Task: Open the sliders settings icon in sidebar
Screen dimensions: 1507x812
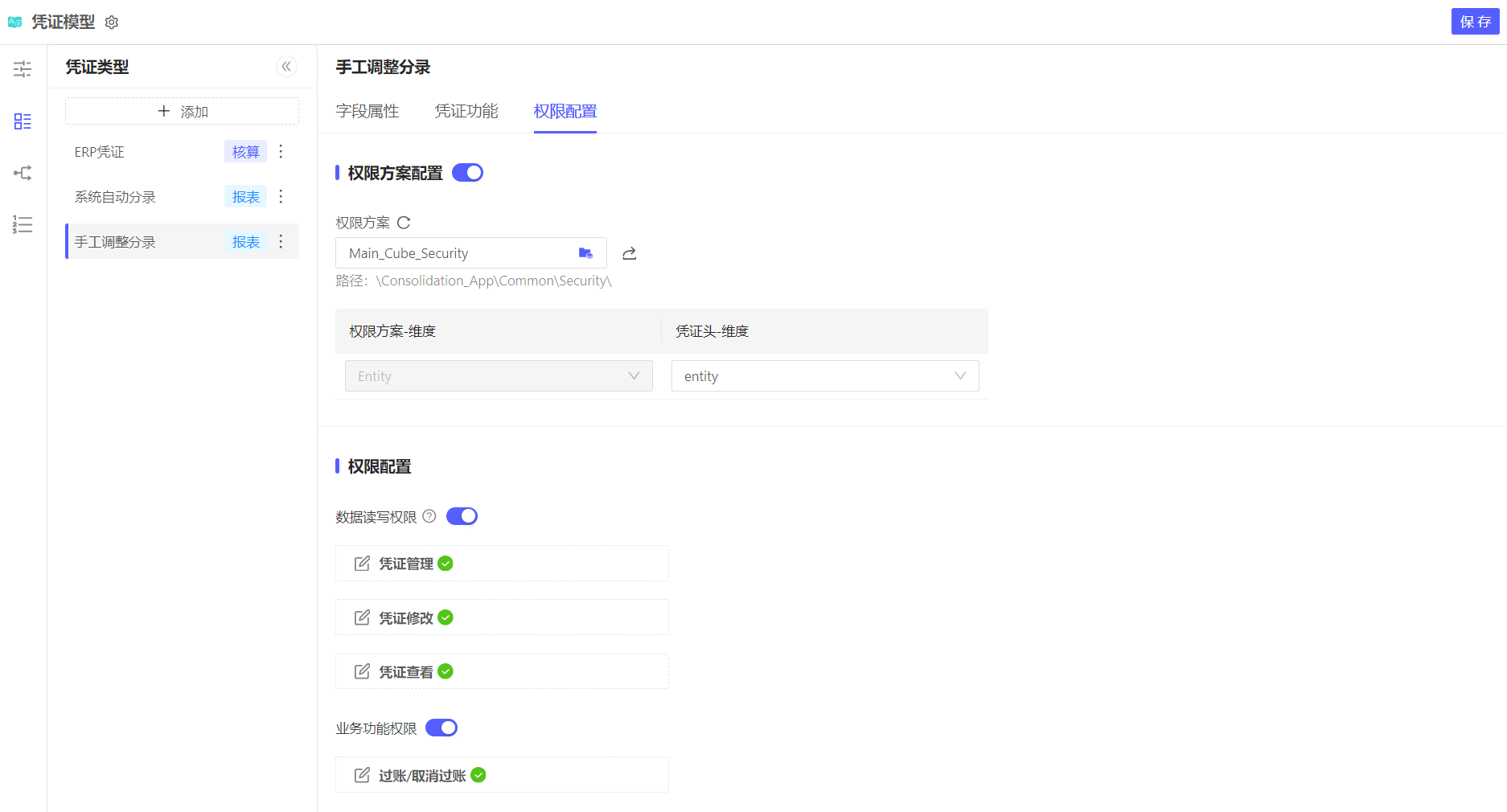Action: click(23, 69)
